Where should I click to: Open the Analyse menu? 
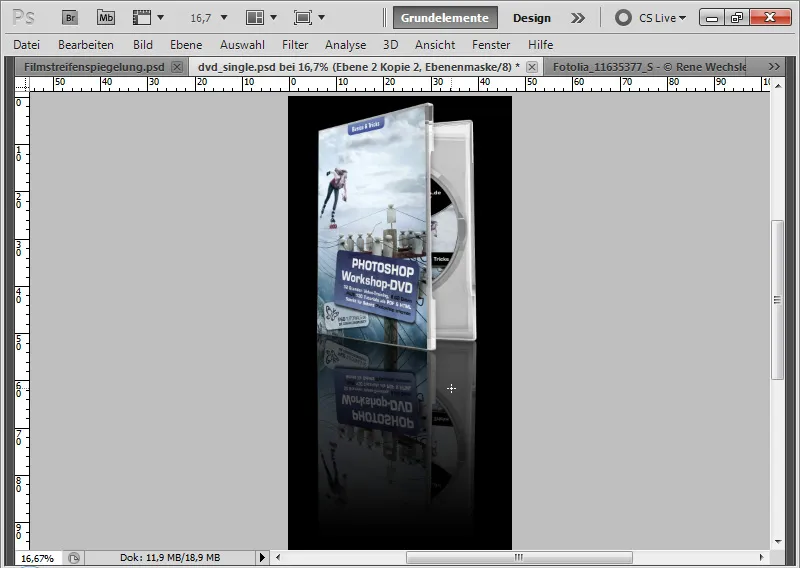click(345, 45)
